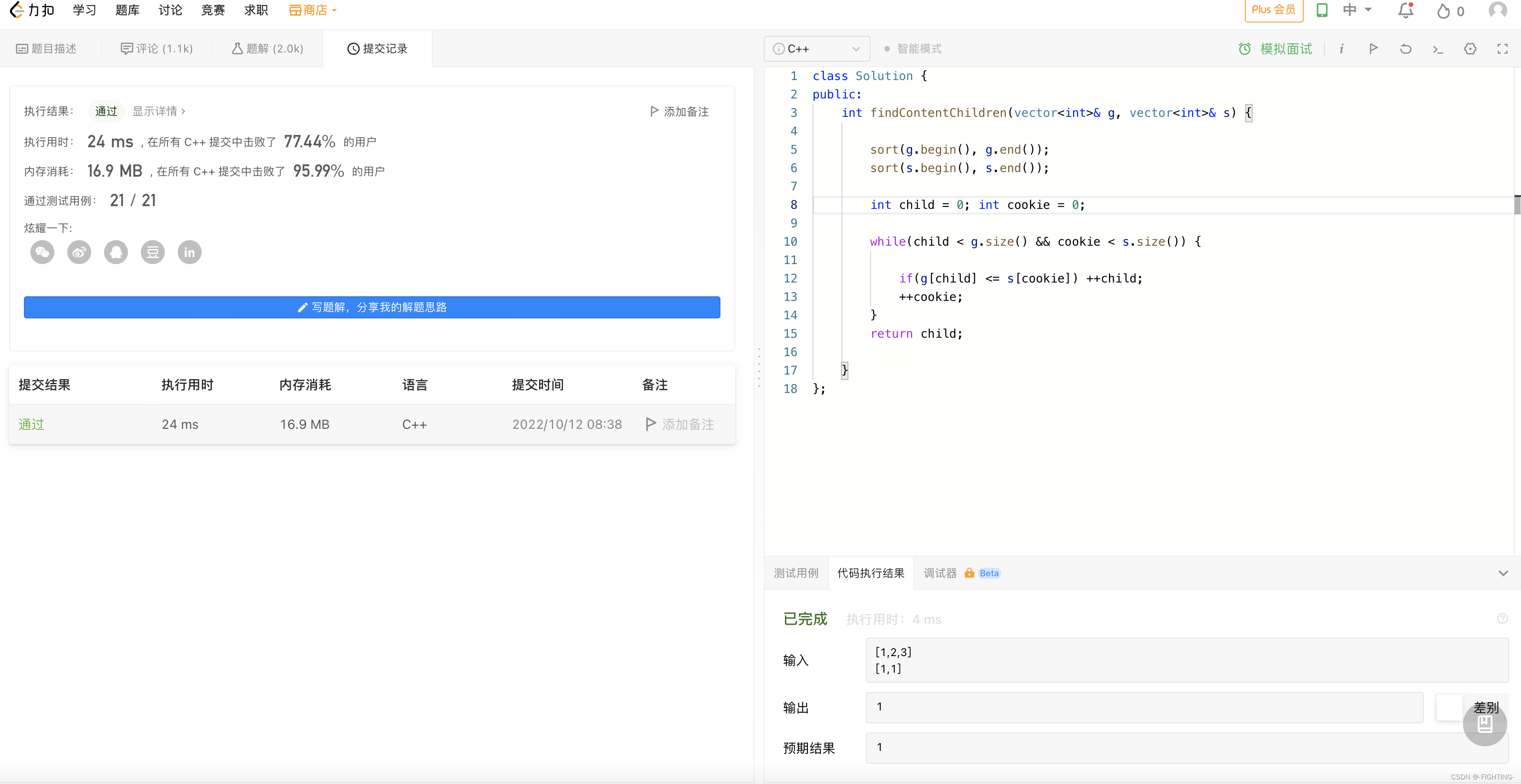Screen dimensions: 1521x784
Task: Click the blue 写题解 button
Action: 372,307
